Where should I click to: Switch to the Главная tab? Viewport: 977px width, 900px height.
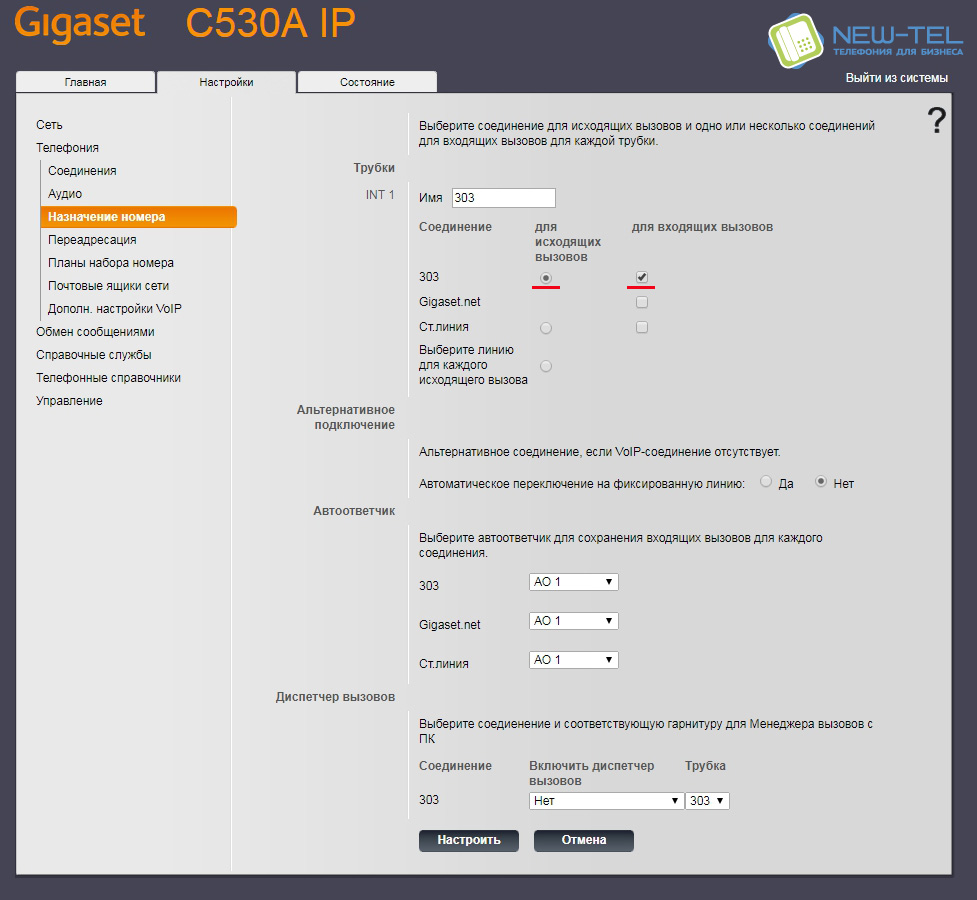[x=86, y=82]
